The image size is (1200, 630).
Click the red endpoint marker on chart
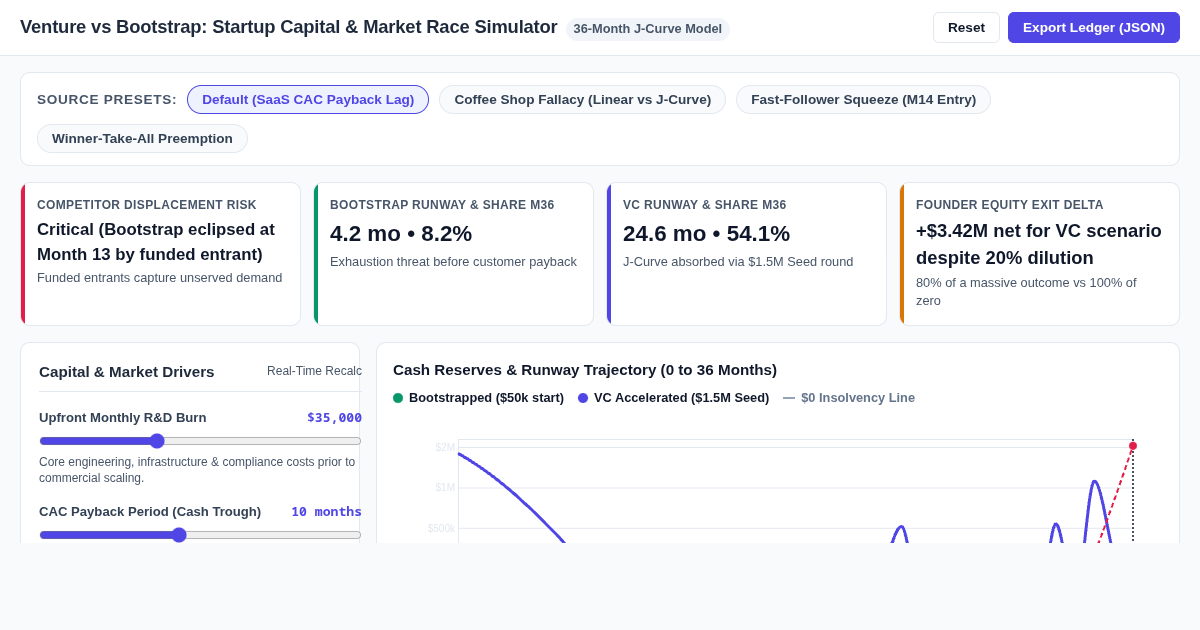coord(1133,446)
